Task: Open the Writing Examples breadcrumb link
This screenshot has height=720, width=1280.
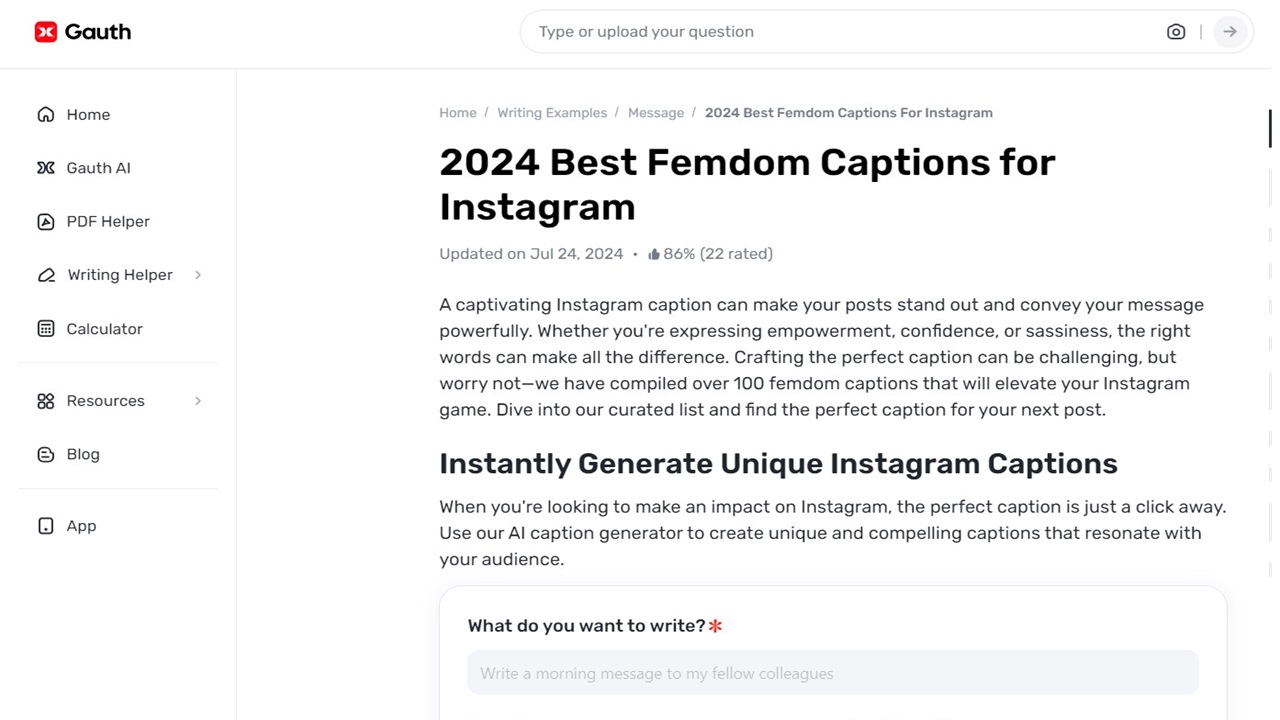Action: (552, 112)
